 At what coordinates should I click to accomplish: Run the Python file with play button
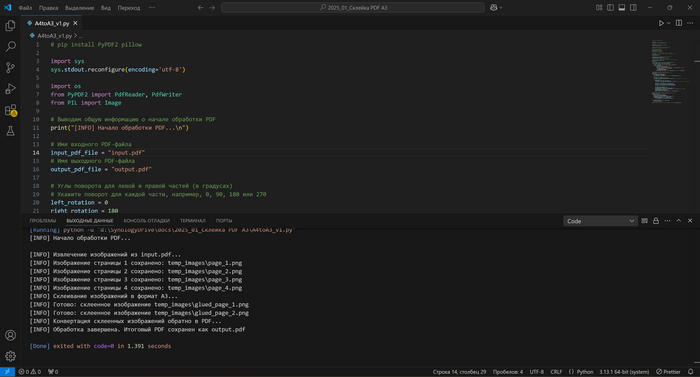tap(661, 23)
